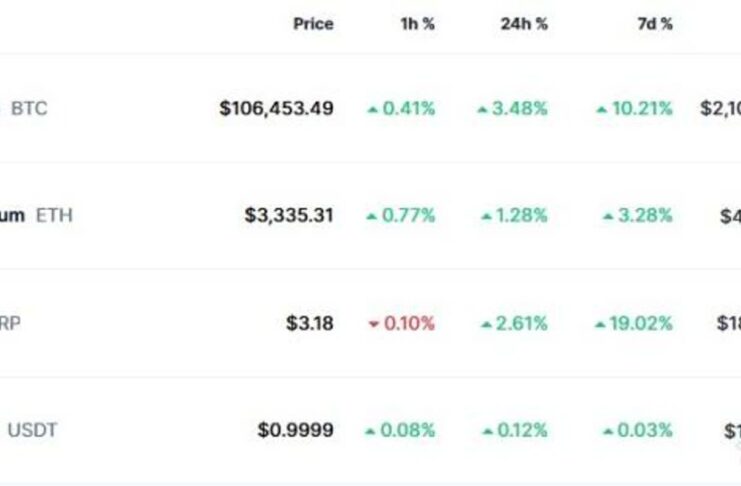This screenshot has height=486, width=741.
Task: Click Tether price $0.9999
Action: pos(296,430)
